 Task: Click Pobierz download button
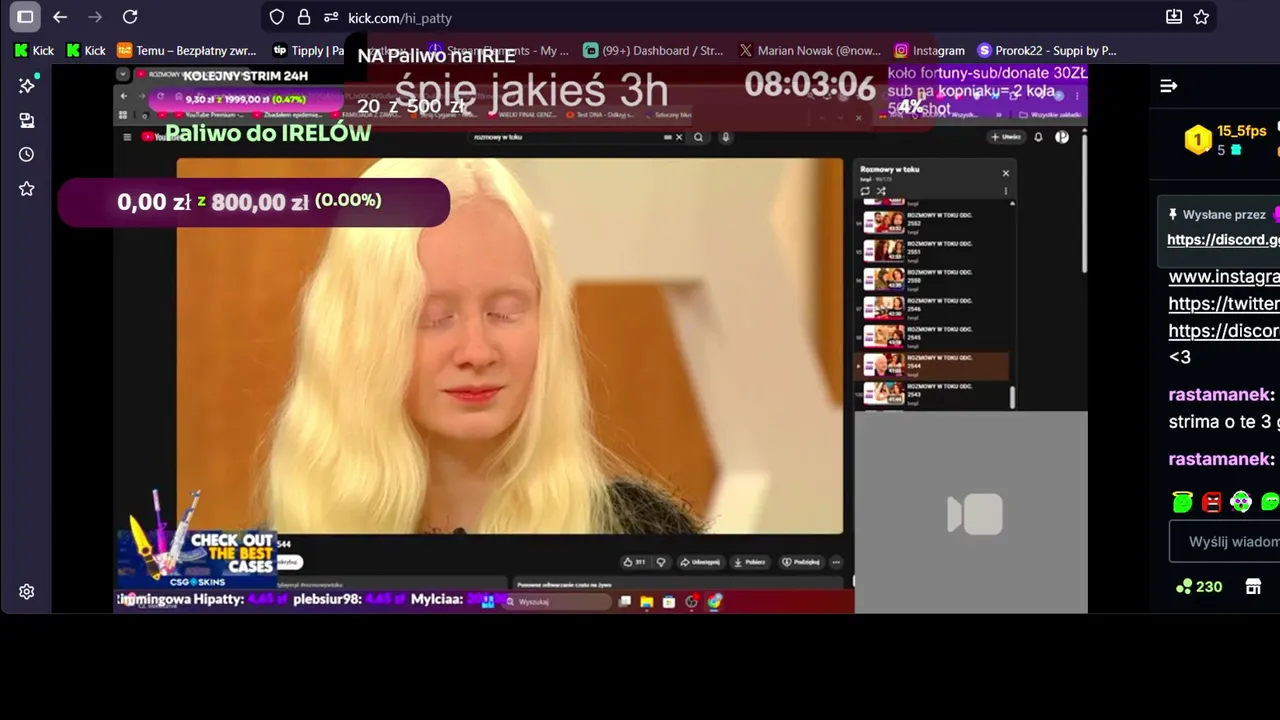click(749, 562)
